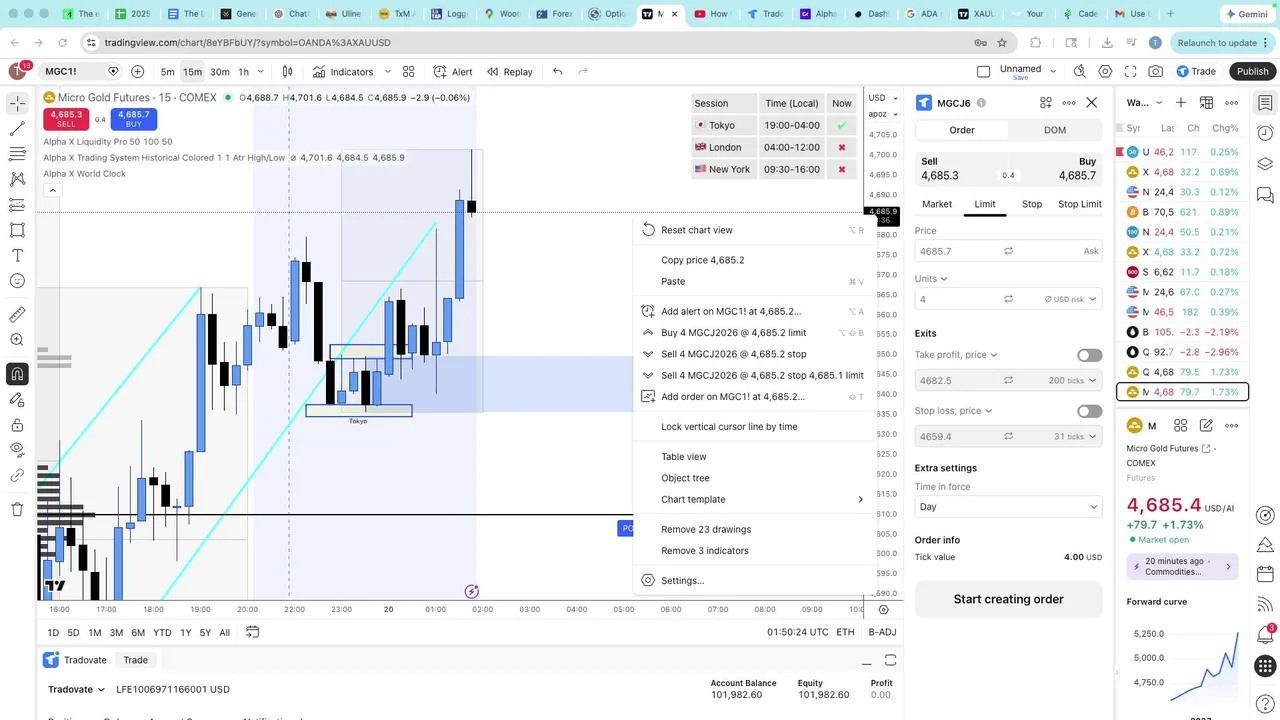Choose Remove 23 drawings menu item

[754, 530]
